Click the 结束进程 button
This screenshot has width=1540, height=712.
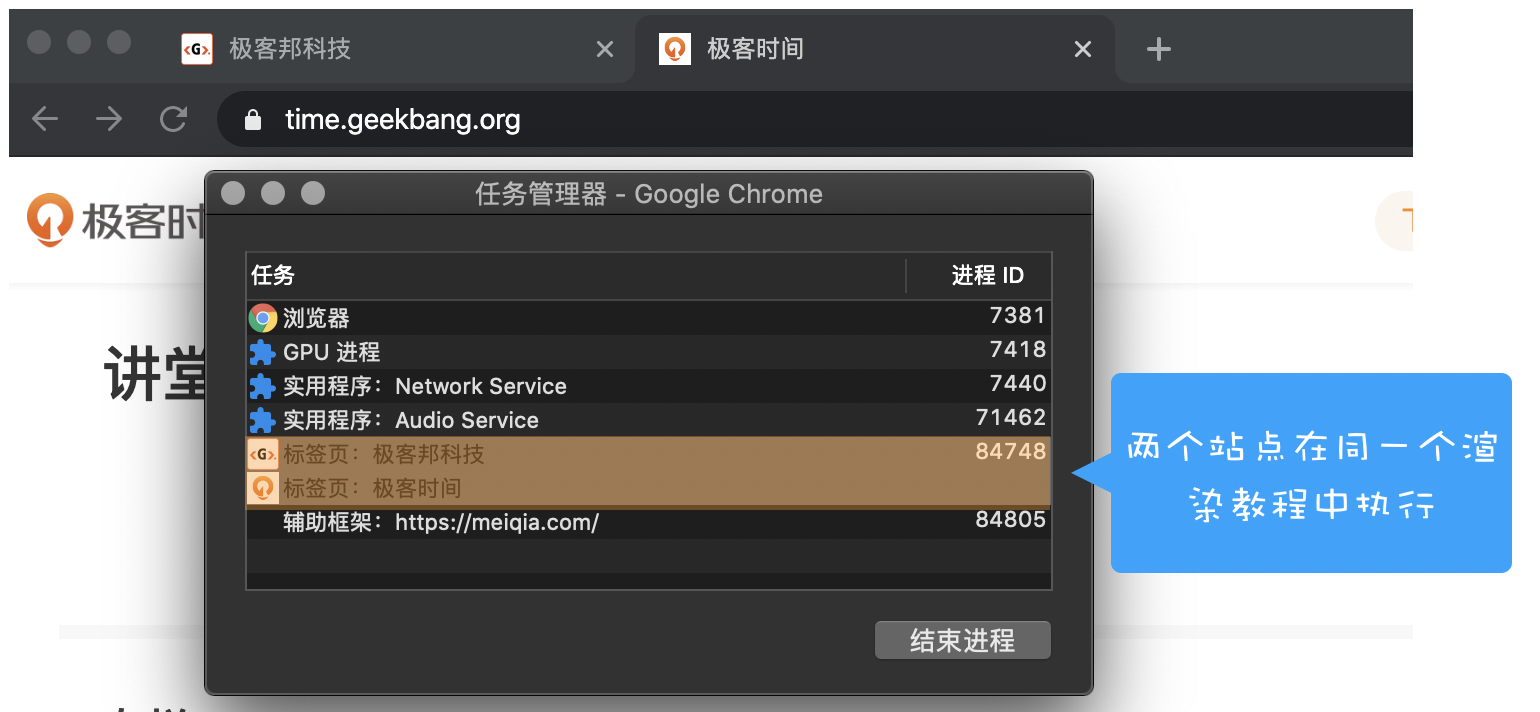click(x=962, y=641)
